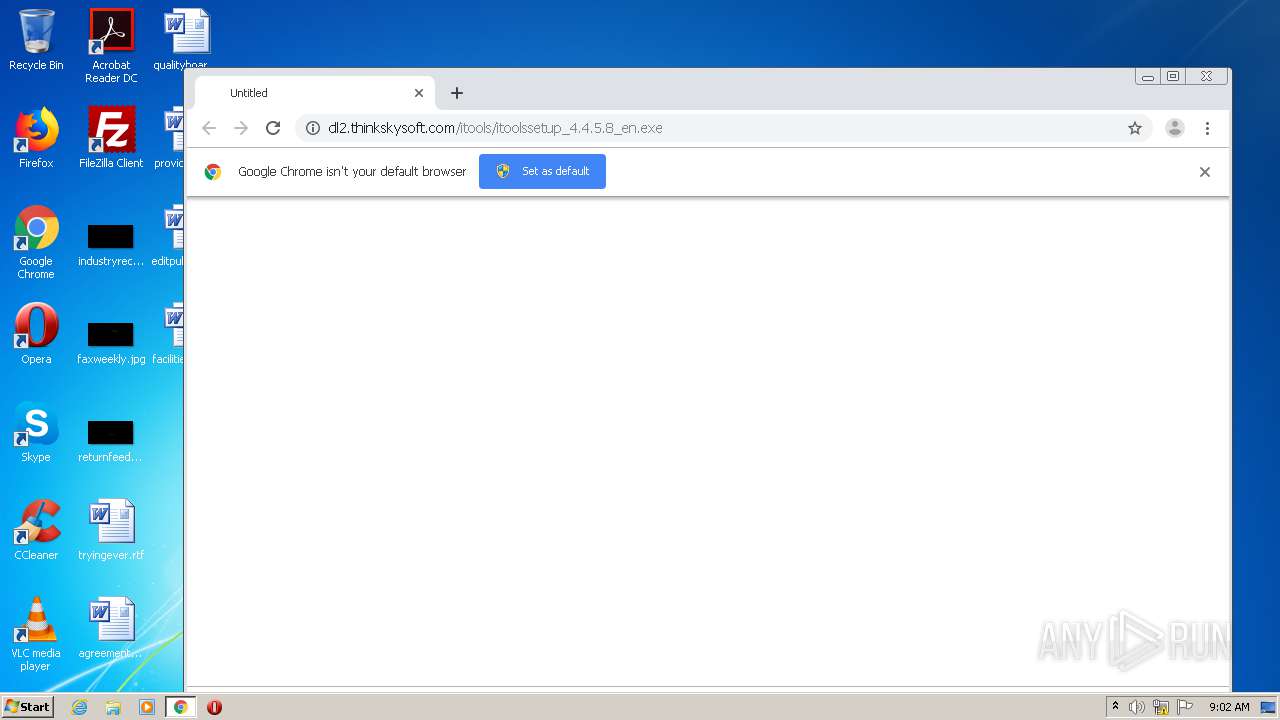Image resolution: width=1280 pixels, height=720 pixels.
Task: Select the Untitled tab
Action: click(315, 93)
